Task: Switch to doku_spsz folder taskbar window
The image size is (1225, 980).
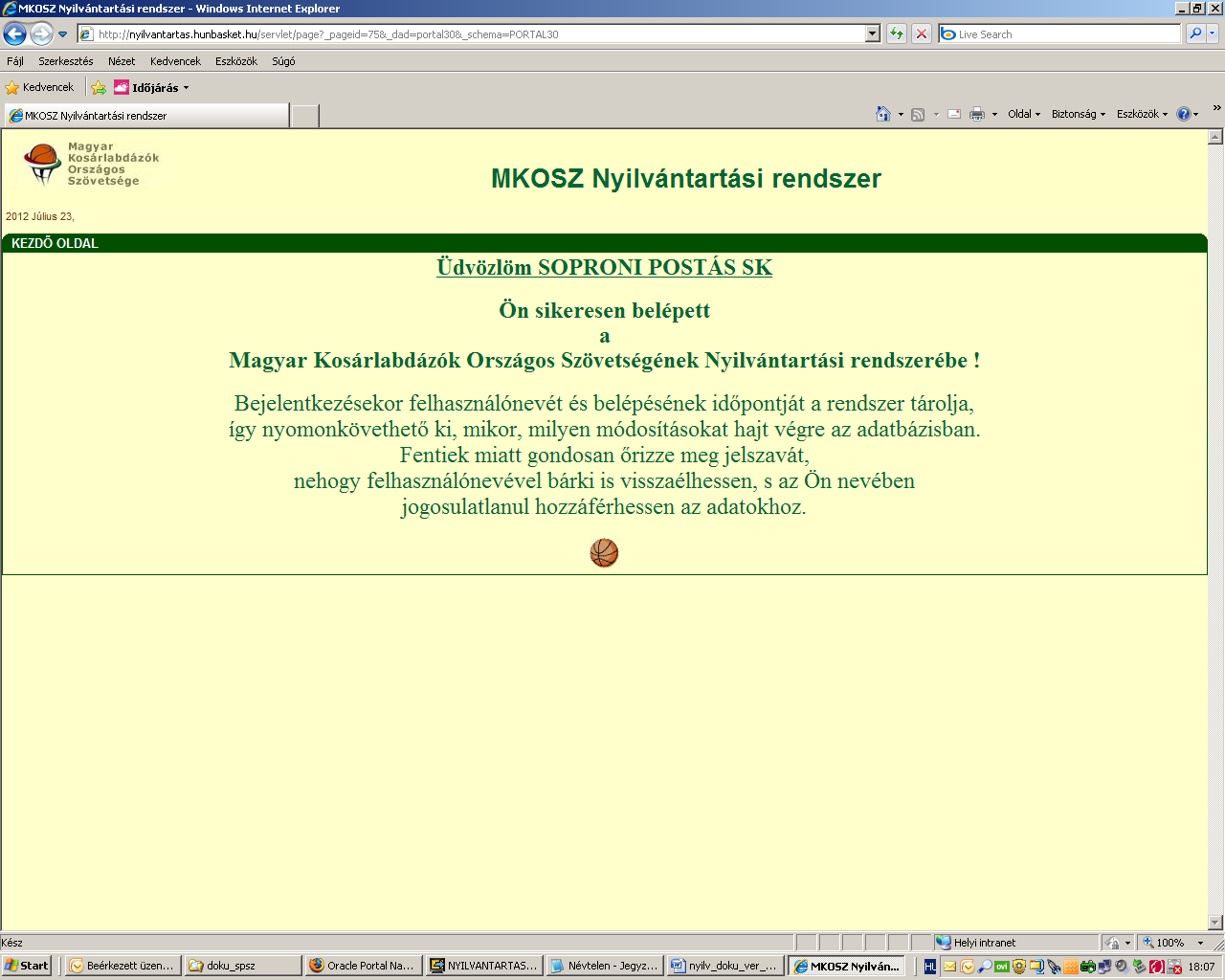Action: 242,966
